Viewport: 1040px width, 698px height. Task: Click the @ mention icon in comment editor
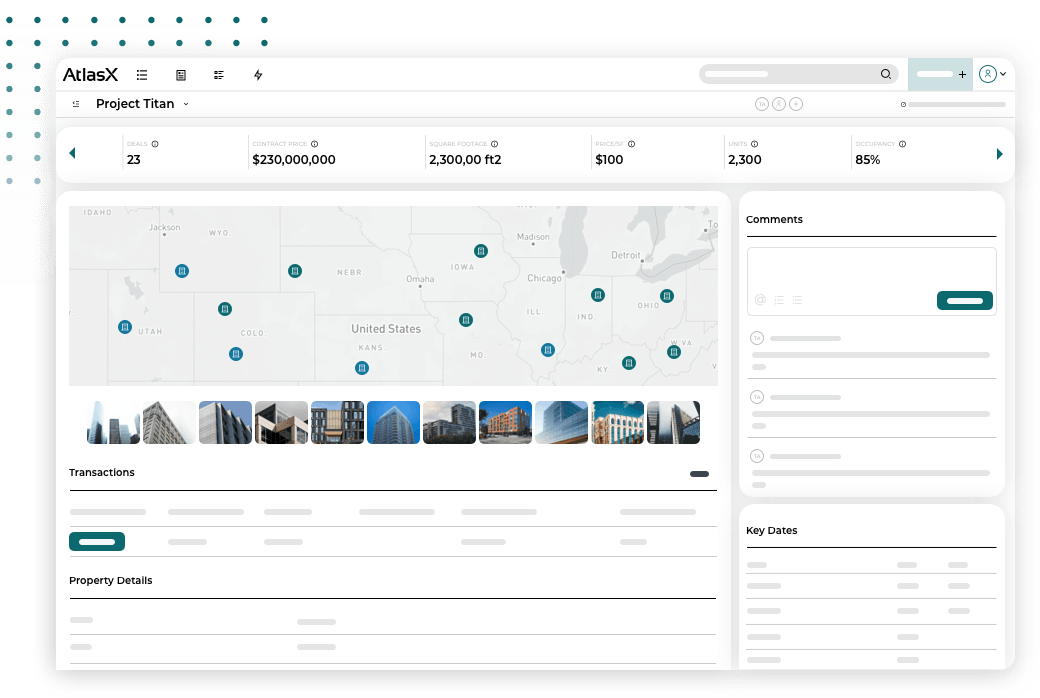click(x=760, y=300)
